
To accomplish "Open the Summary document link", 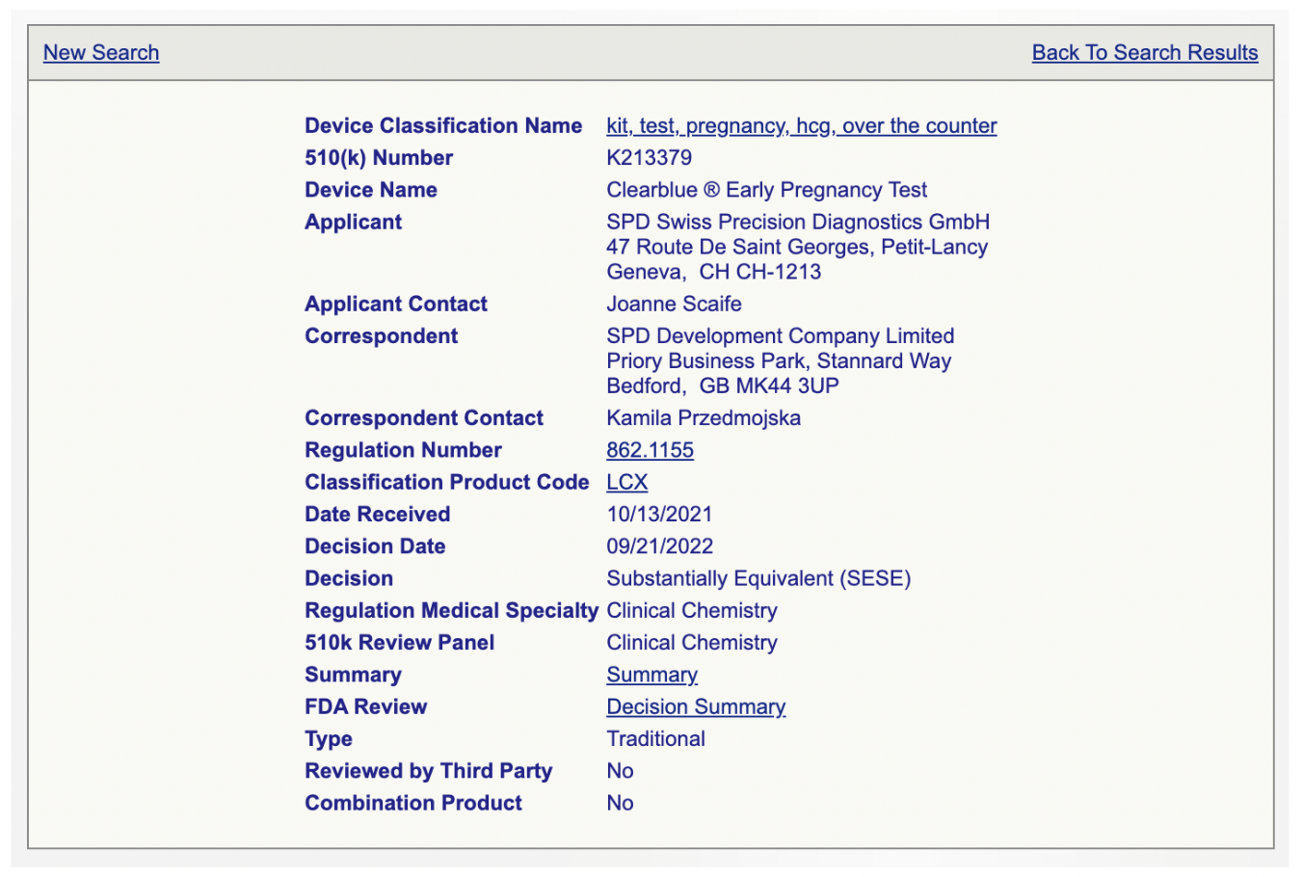I will 651,674.
